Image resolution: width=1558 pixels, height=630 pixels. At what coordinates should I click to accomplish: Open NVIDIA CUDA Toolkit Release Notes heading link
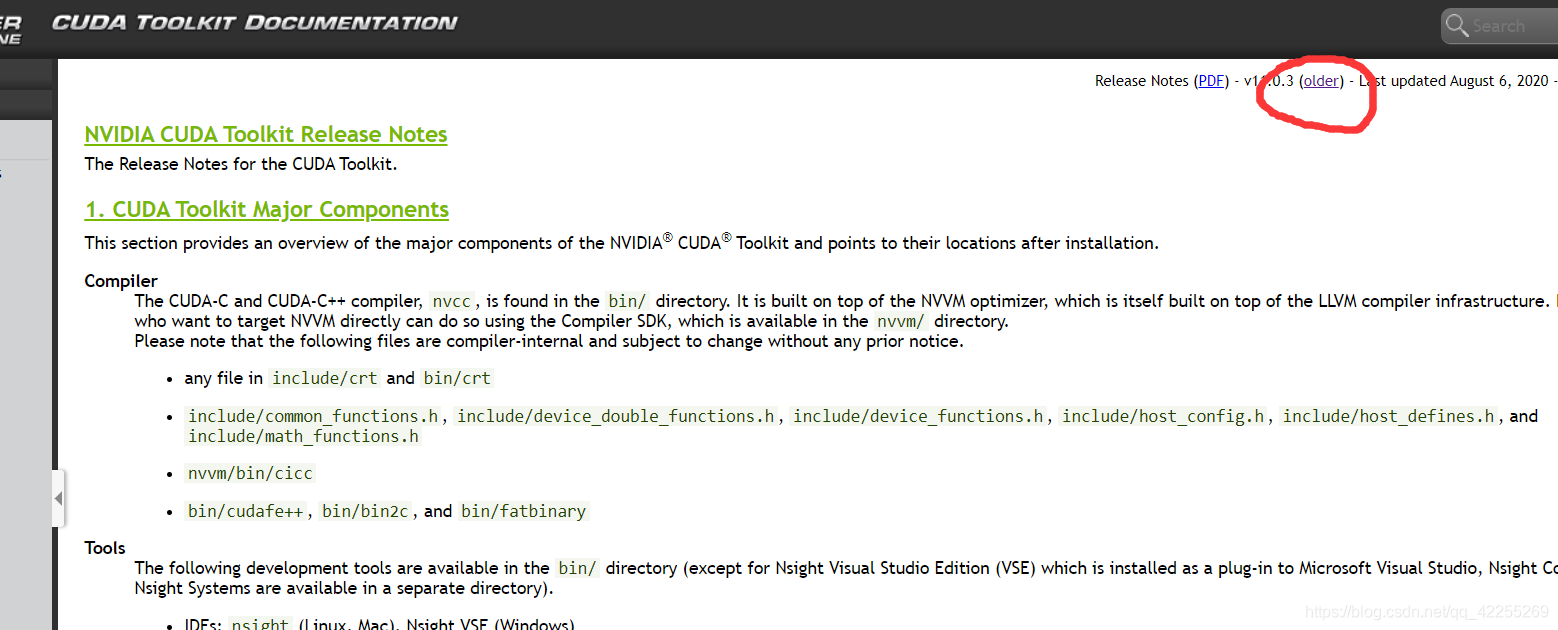click(266, 134)
